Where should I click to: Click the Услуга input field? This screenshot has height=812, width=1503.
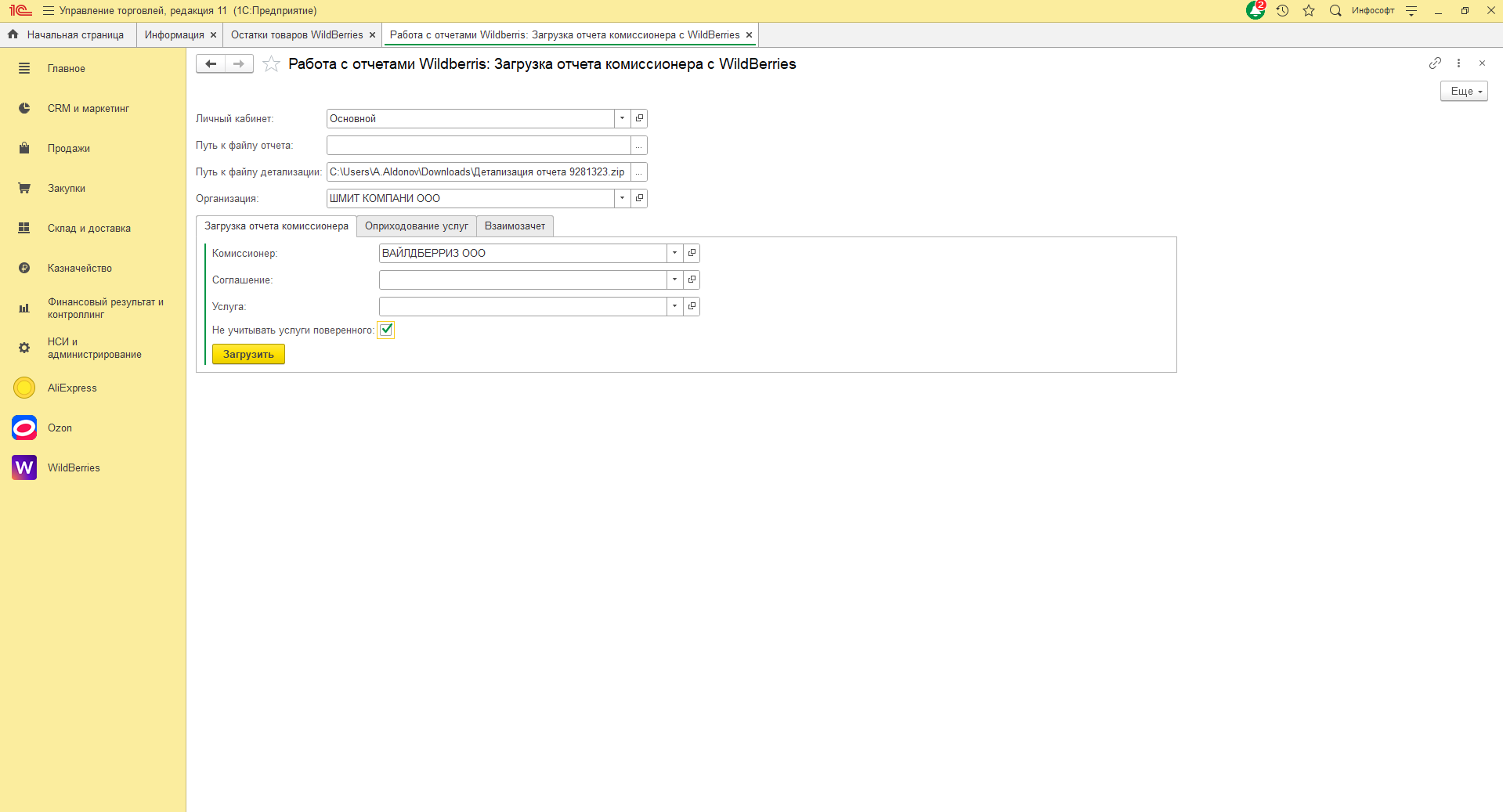(523, 307)
